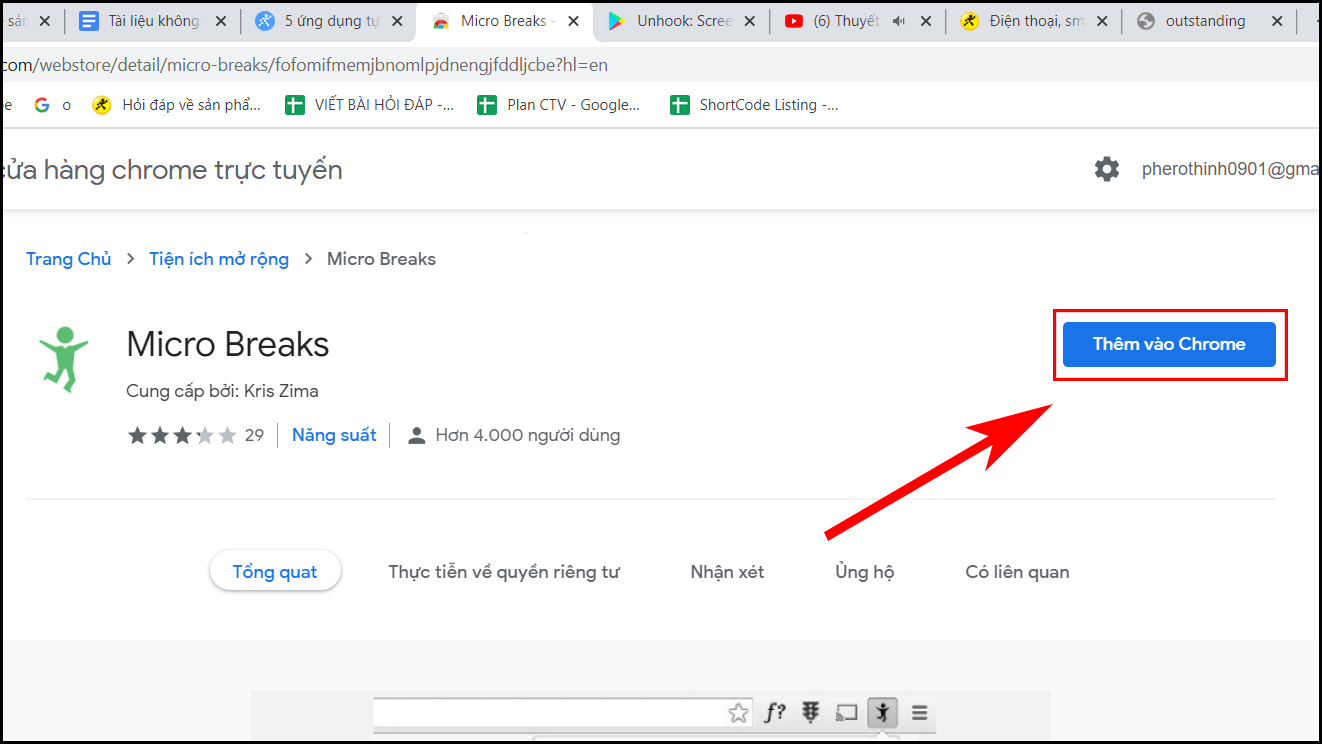Open the "Ủng hộ" tab
Image resolution: width=1322 pixels, height=744 pixels.
[x=865, y=572]
